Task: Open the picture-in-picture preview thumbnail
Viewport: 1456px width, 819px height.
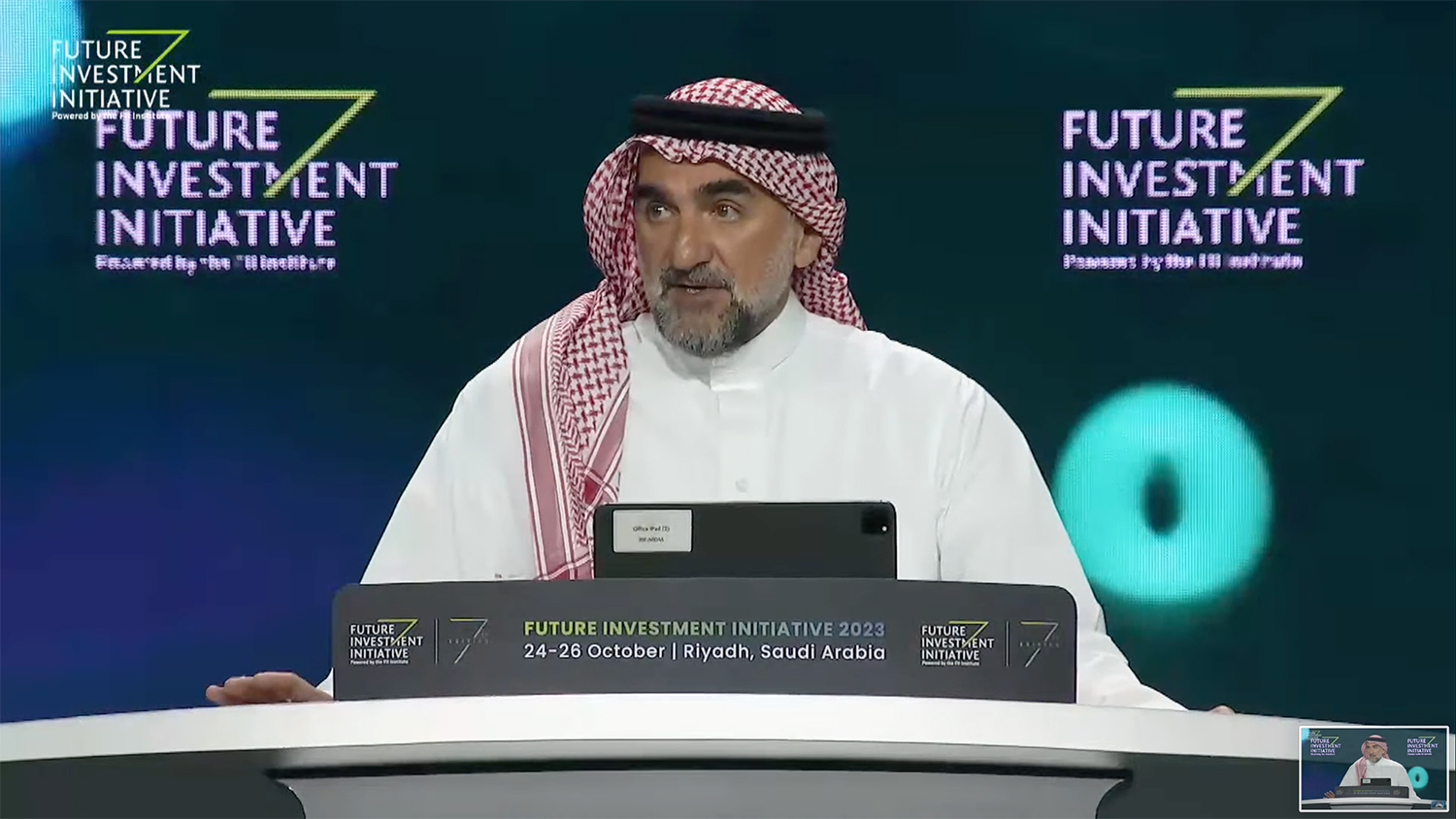Action: (x=1373, y=768)
